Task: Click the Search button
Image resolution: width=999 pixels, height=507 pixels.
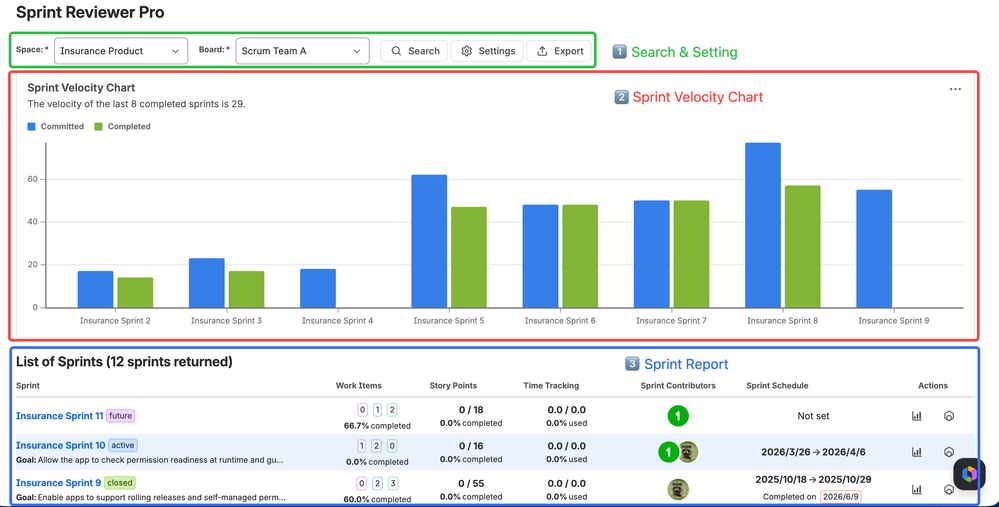Action: click(x=414, y=51)
